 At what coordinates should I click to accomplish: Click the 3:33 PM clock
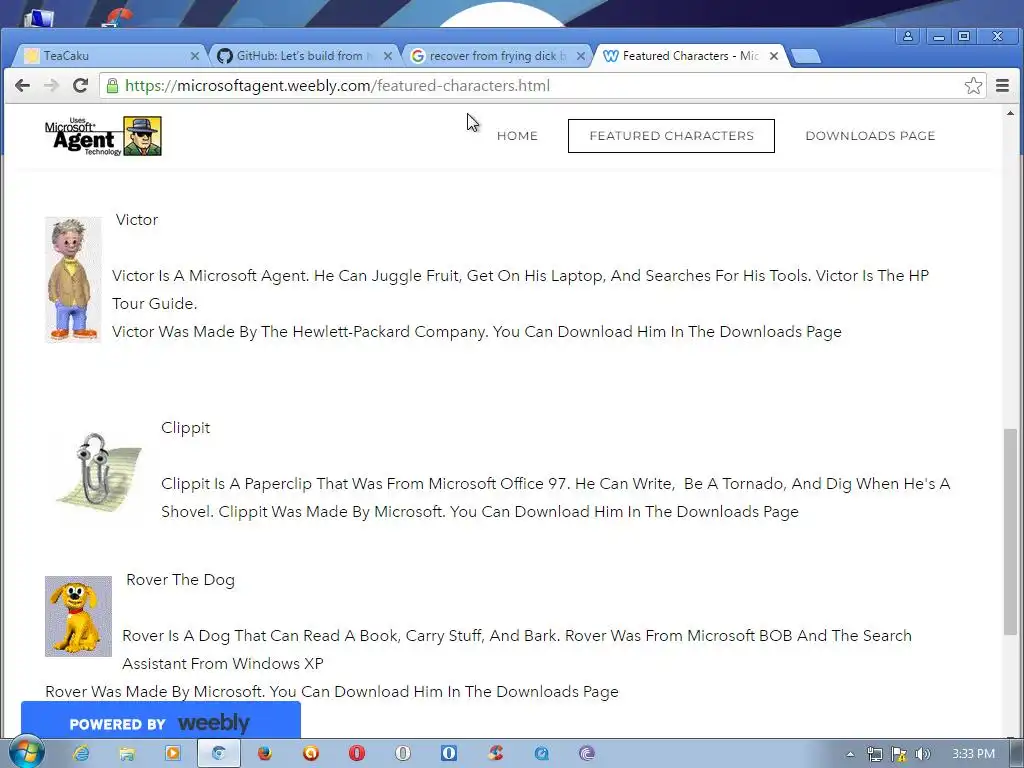click(x=973, y=754)
